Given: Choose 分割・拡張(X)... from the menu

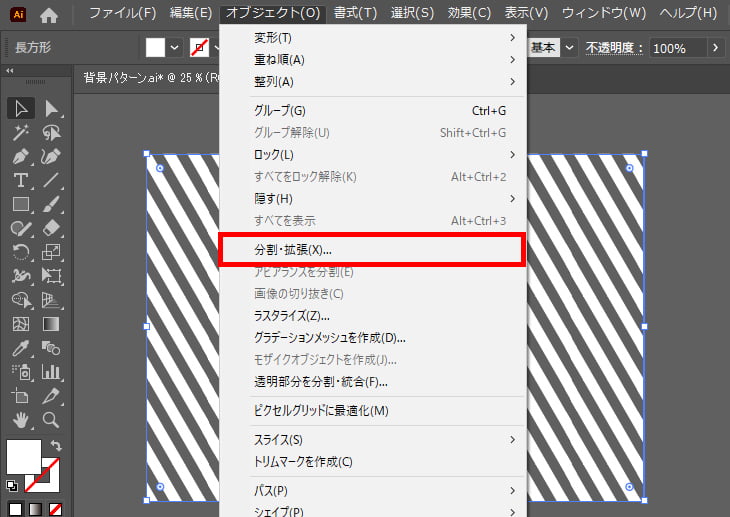Looking at the screenshot, I should pos(372,249).
